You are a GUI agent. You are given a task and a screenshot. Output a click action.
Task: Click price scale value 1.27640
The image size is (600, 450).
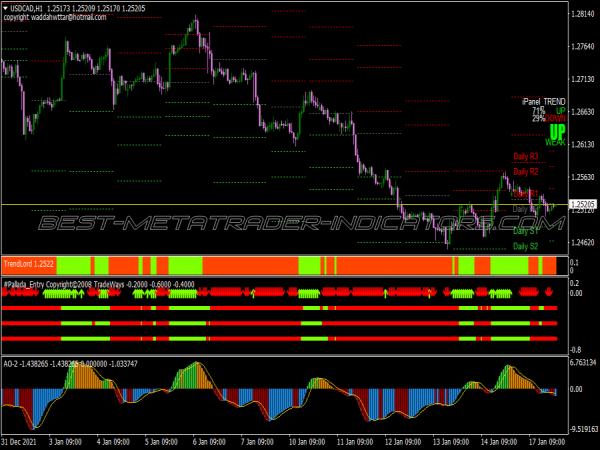[x=583, y=47]
